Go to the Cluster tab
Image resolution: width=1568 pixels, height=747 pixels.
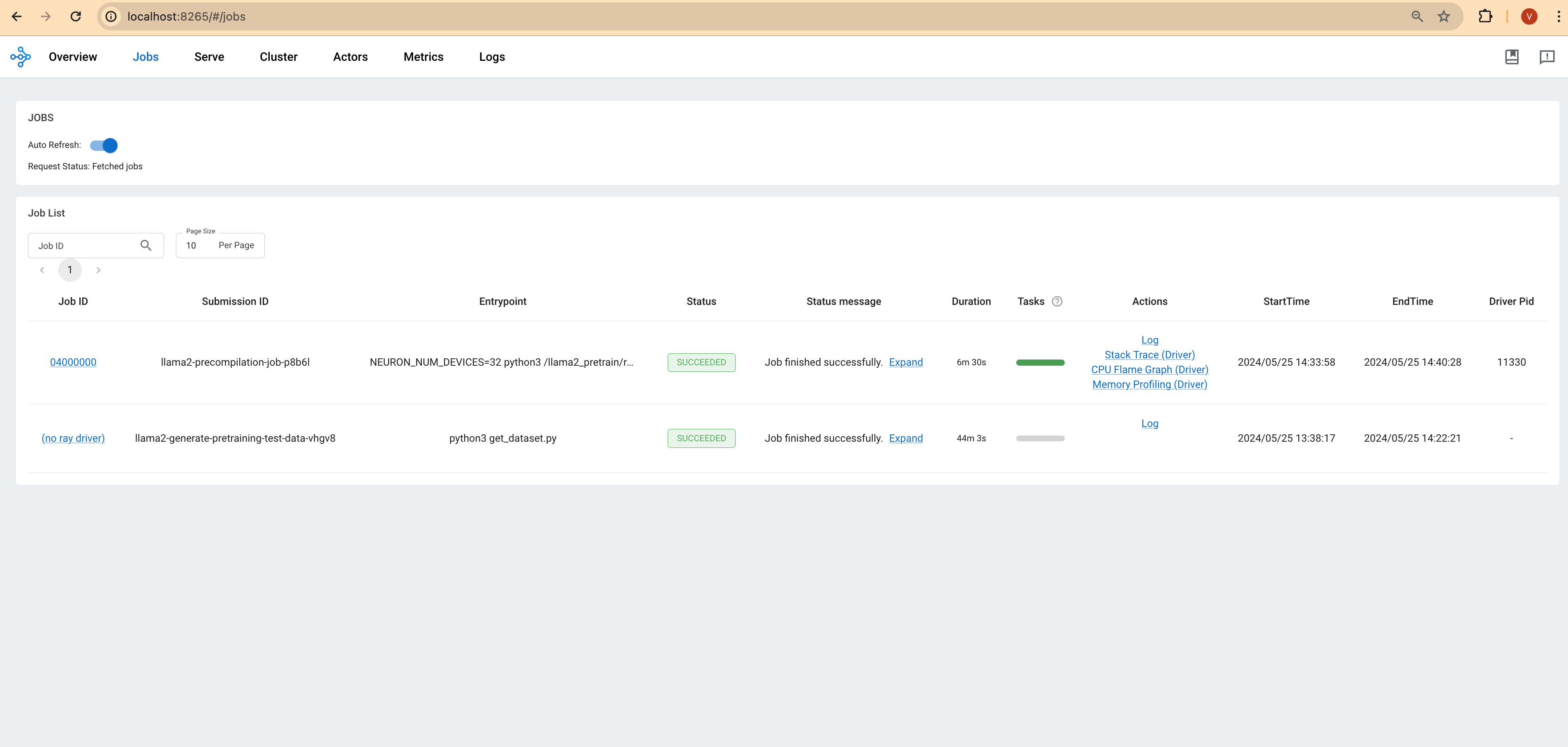[x=279, y=57]
